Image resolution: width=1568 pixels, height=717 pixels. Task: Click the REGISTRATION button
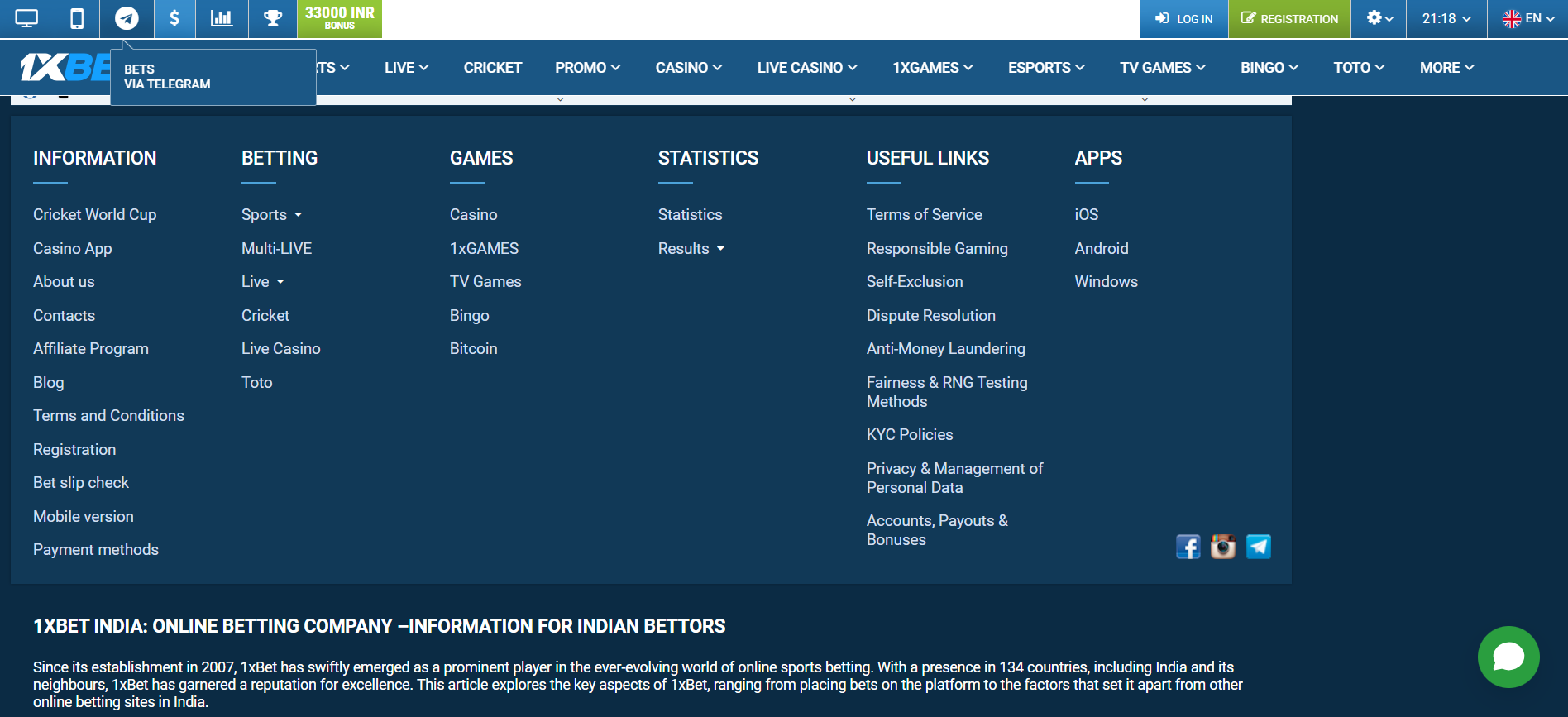1289,18
